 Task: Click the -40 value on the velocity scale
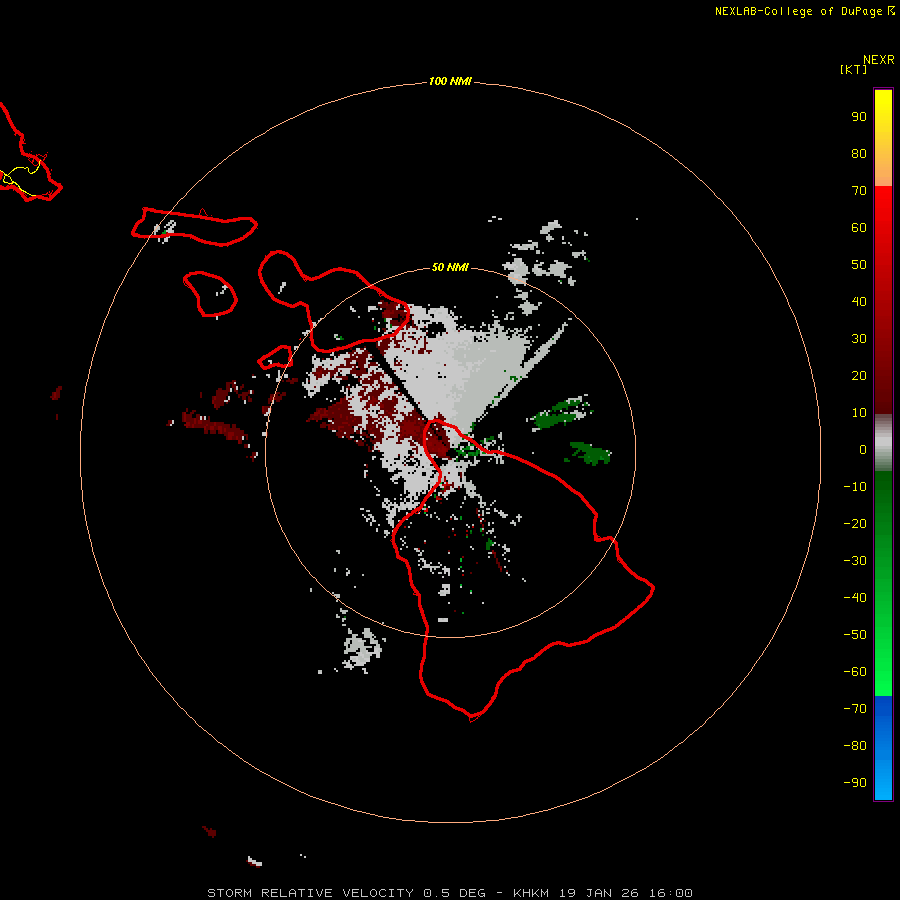855,598
